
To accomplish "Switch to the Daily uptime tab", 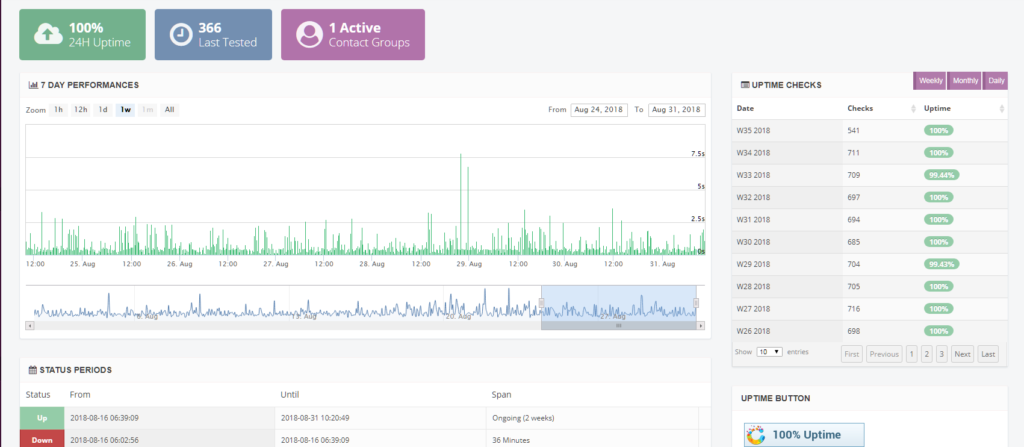I will pos(996,80).
